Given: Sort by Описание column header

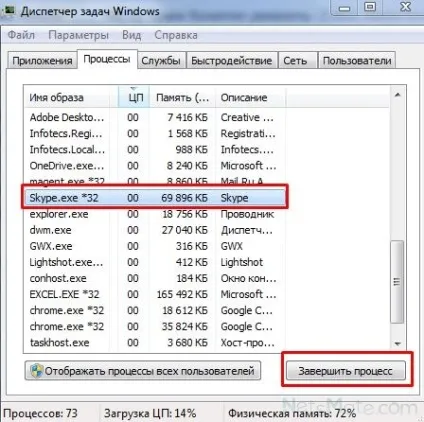Looking at the screenshot, I should click(251, 97).
